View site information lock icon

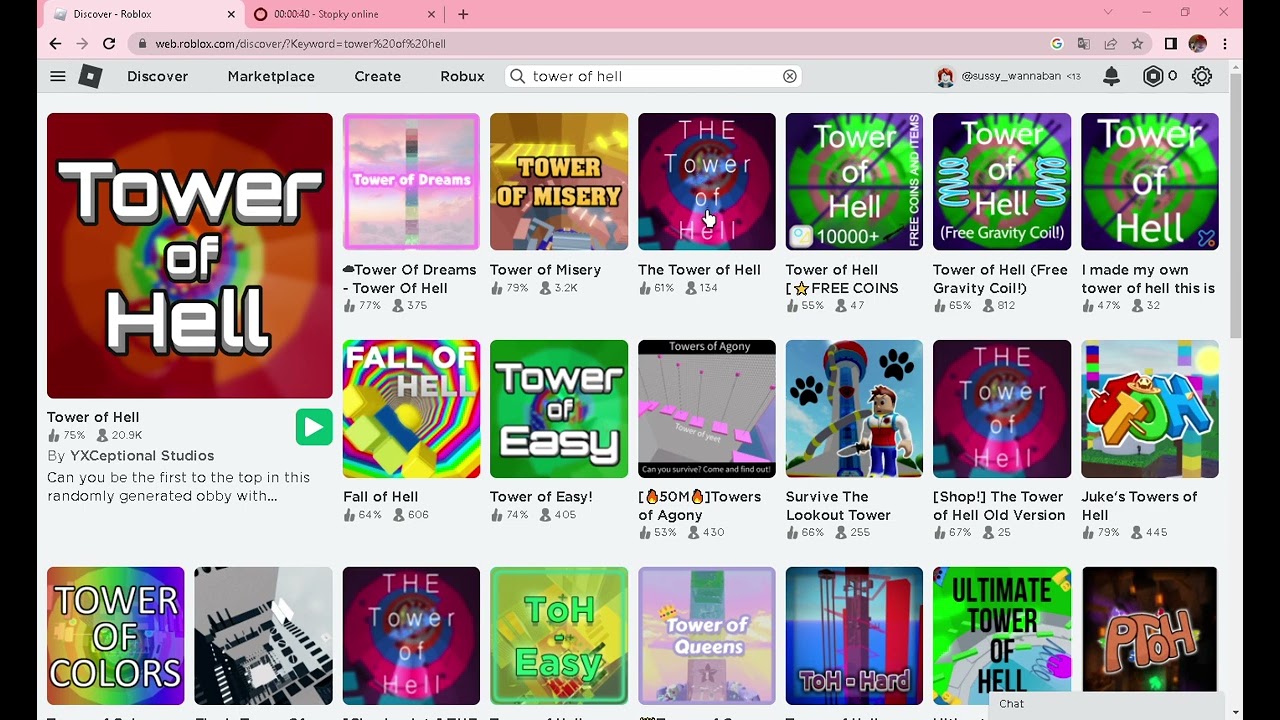(143, 44)
